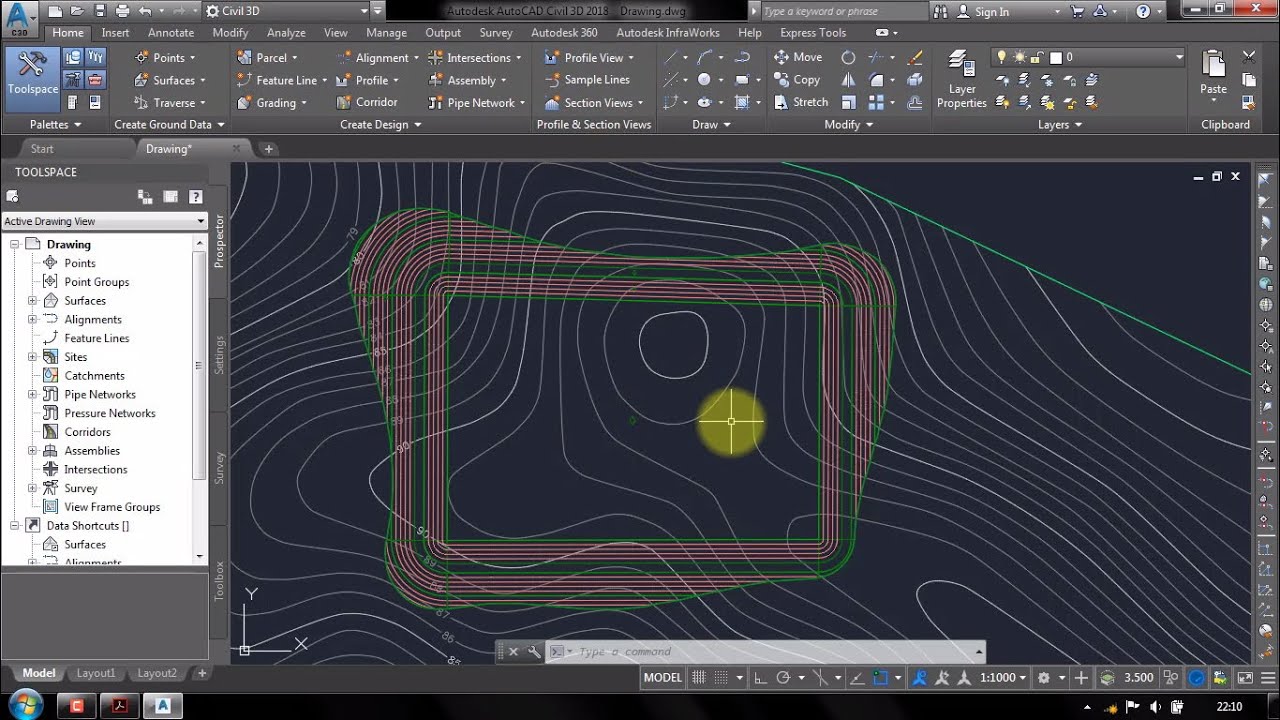Open the Analyze ribbon tab

point(286,33)
